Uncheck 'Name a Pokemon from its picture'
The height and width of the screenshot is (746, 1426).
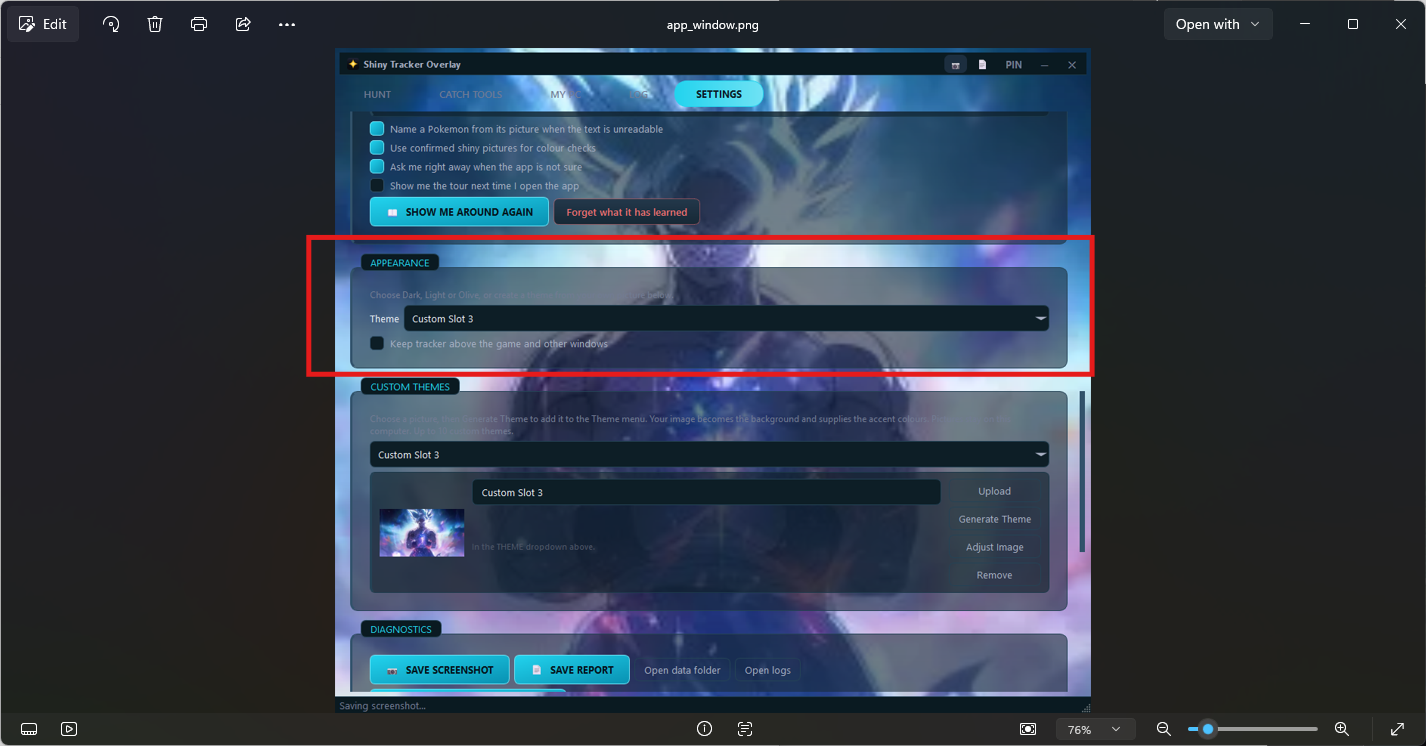pyautogui.click(x=377, y=129)
